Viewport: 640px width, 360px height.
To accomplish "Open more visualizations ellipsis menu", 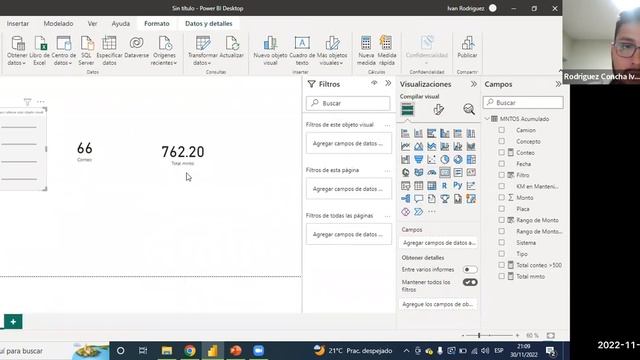I will click(x=431, y=211).
